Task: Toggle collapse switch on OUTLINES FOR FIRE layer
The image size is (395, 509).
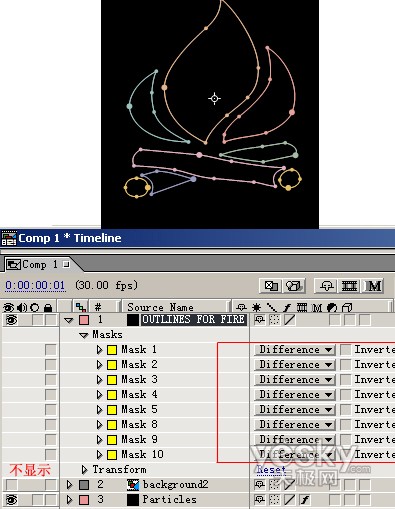Action: click(274, 320)
